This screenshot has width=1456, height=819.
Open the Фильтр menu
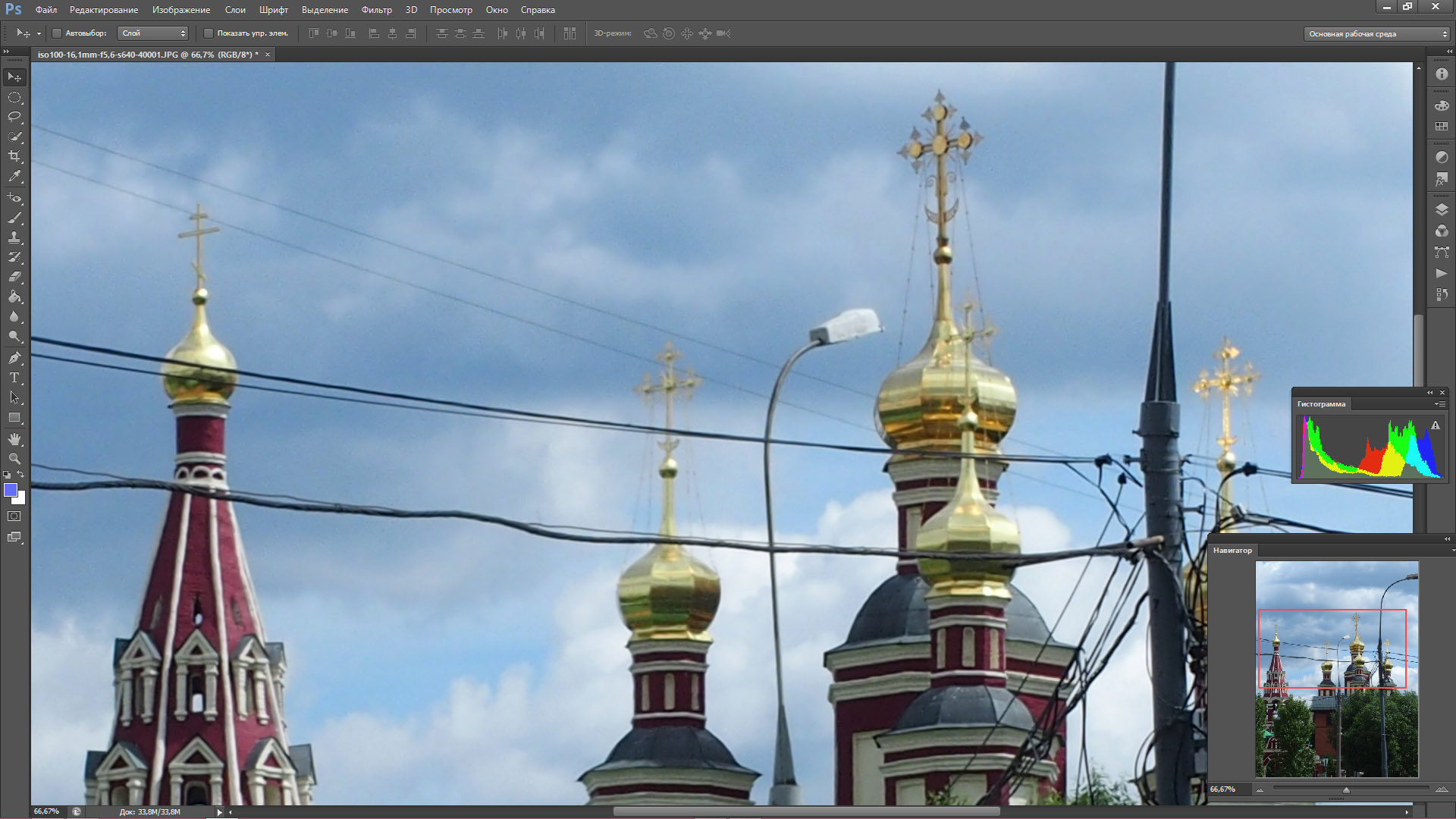tap(376, 10)
